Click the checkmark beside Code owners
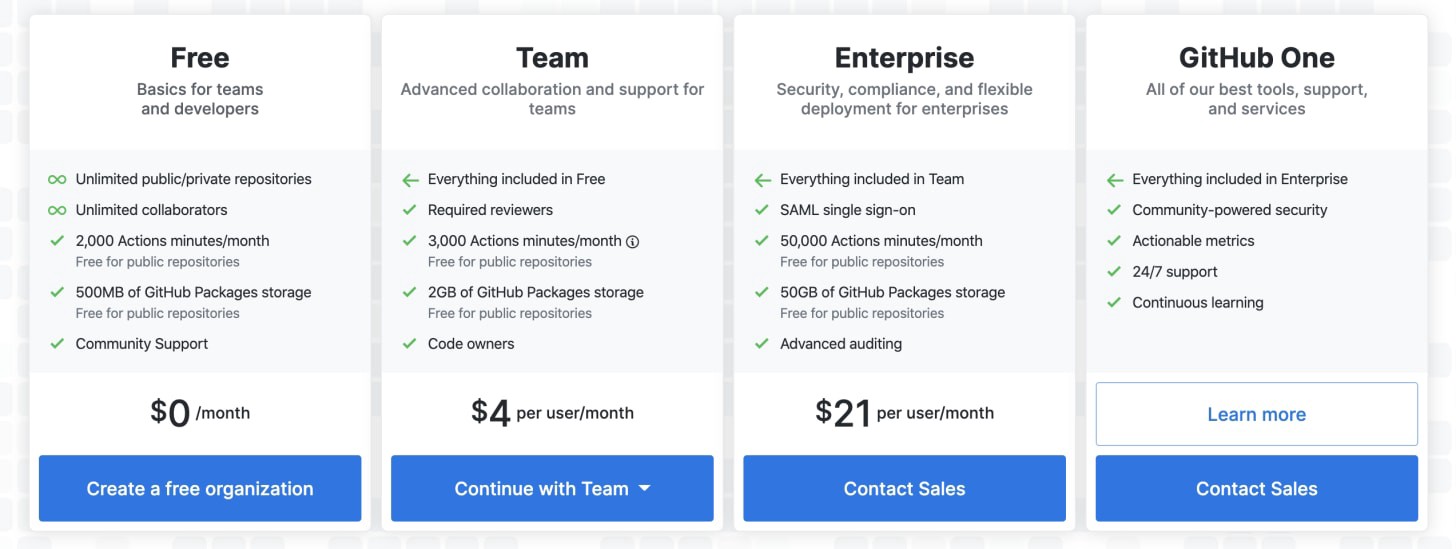 click(x=409, y=344)
